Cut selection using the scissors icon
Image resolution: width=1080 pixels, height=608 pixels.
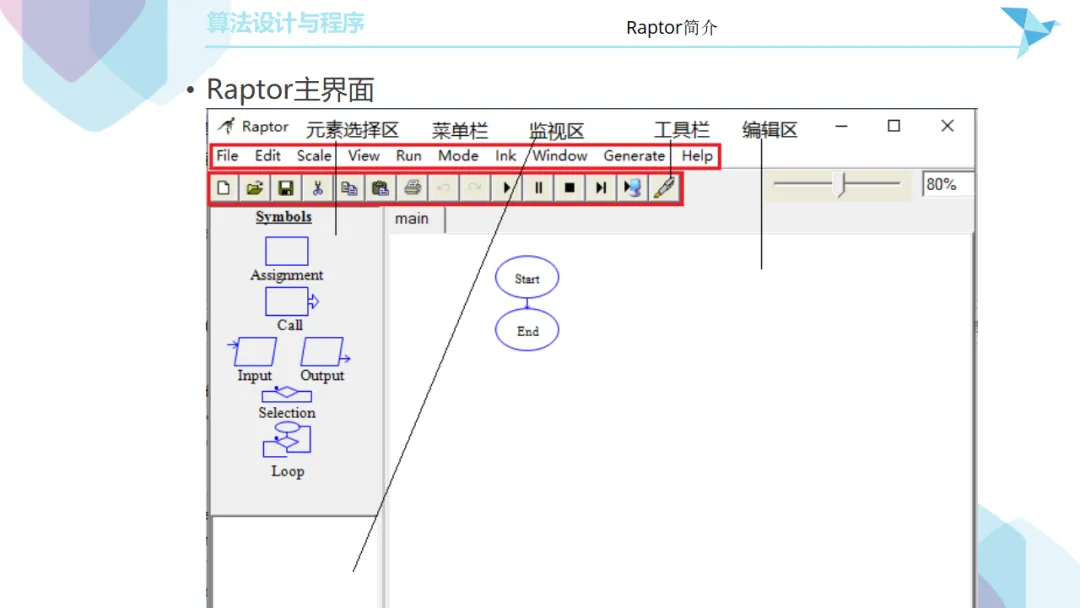pos(318,188)
